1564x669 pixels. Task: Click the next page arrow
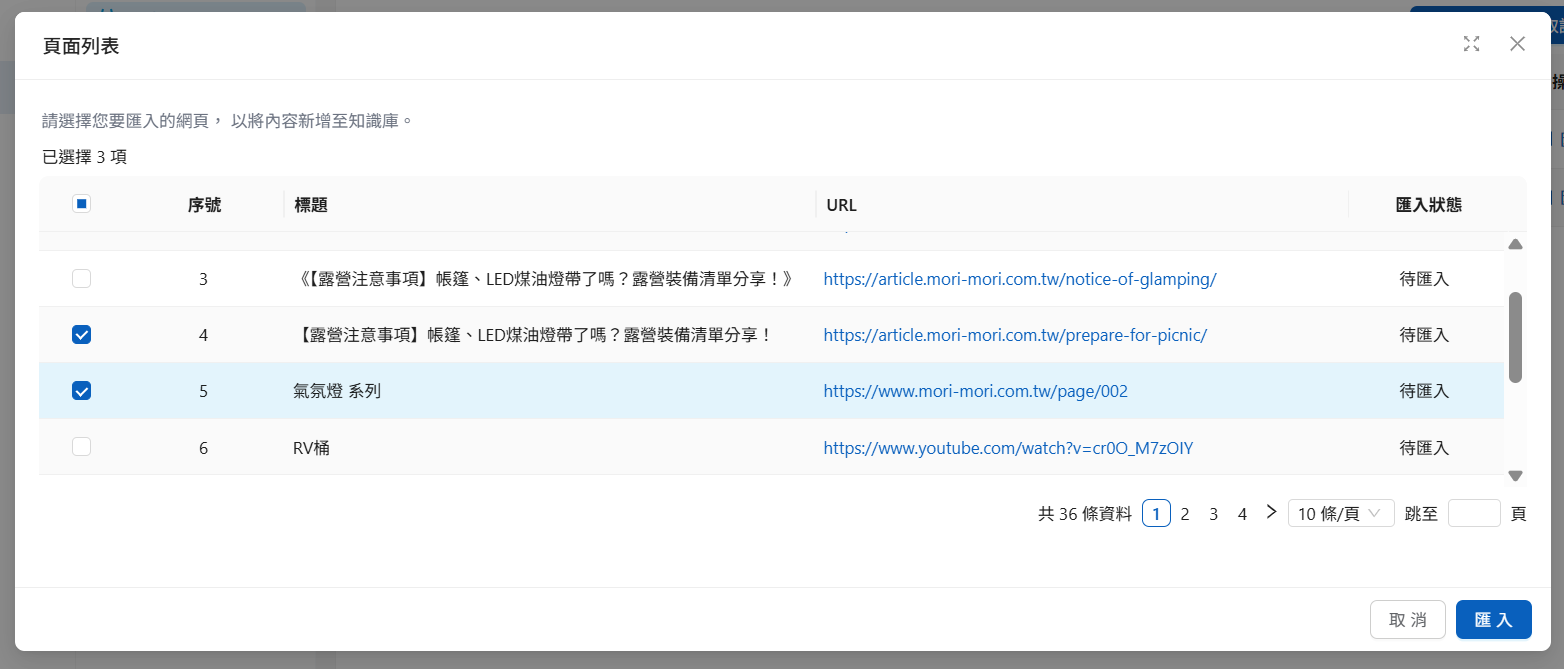[1271, 512]
